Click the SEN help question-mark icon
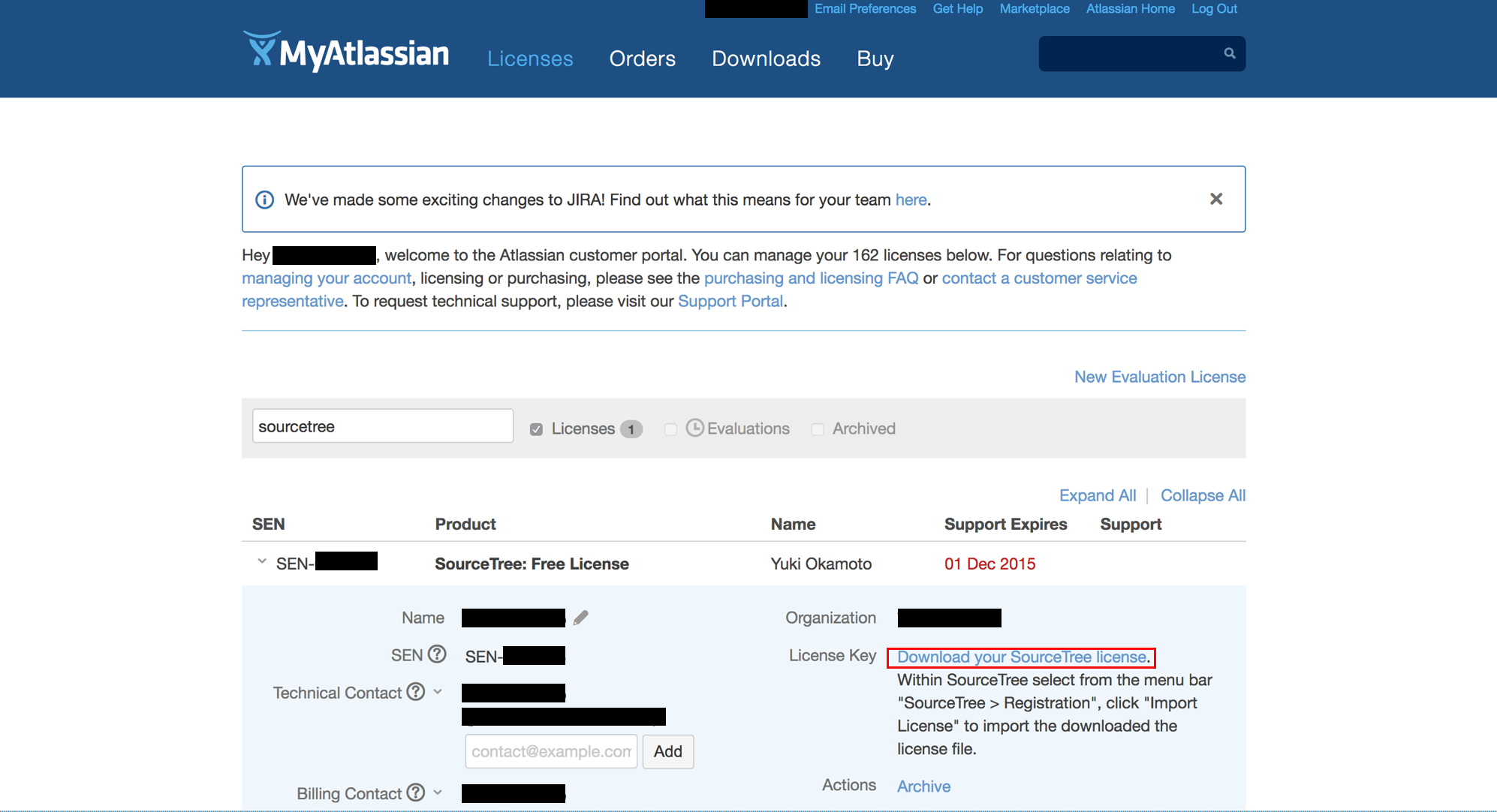Screen dimensions: 1497x812 (437, 654)
